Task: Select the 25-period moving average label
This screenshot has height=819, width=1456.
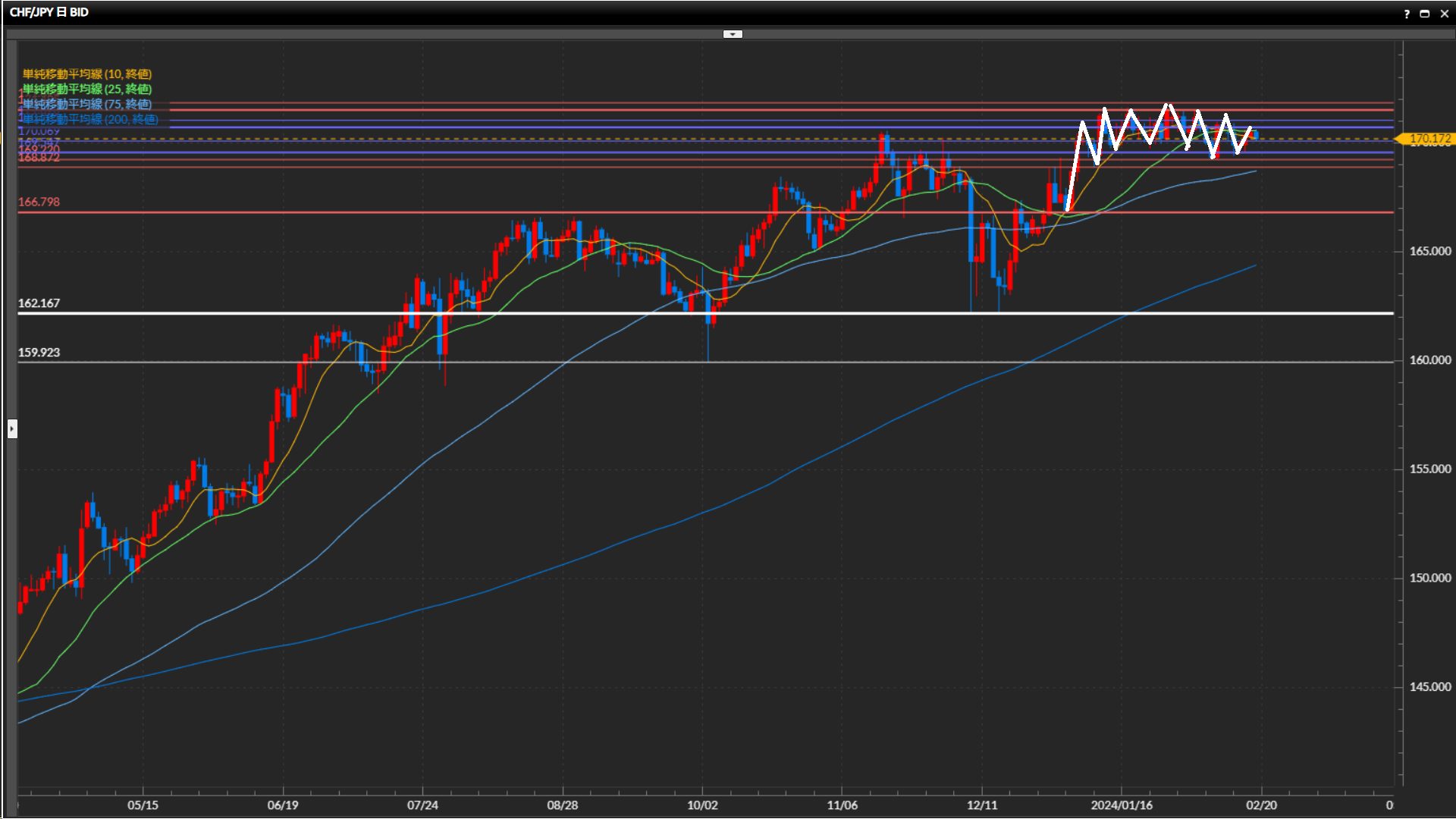Action: click(x=86, y=89)
